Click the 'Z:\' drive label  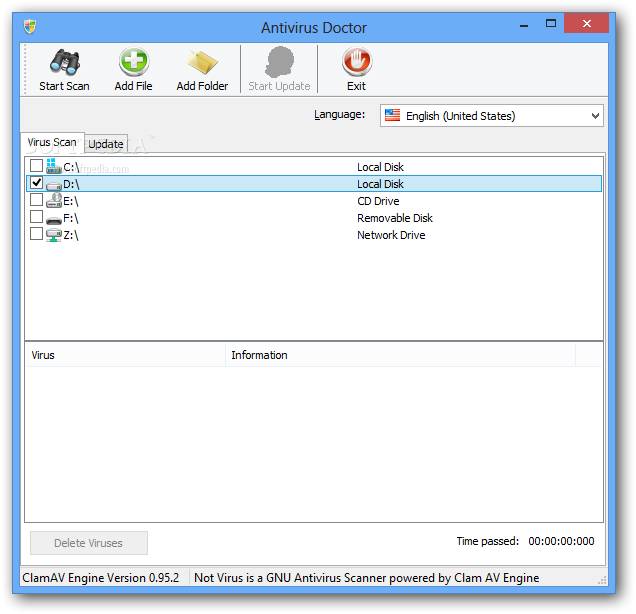coord(71,235)
